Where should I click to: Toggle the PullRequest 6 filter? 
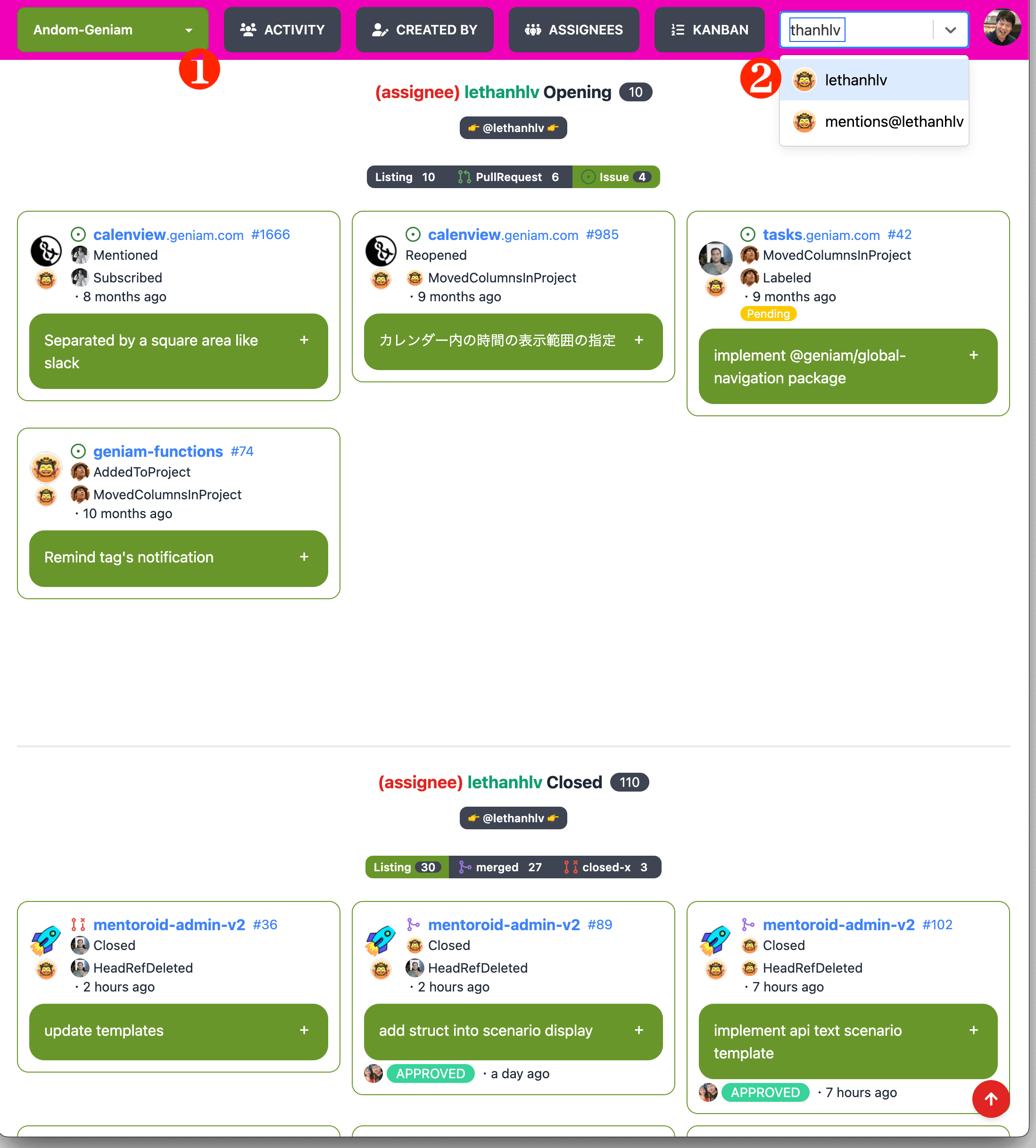(509, 177)
